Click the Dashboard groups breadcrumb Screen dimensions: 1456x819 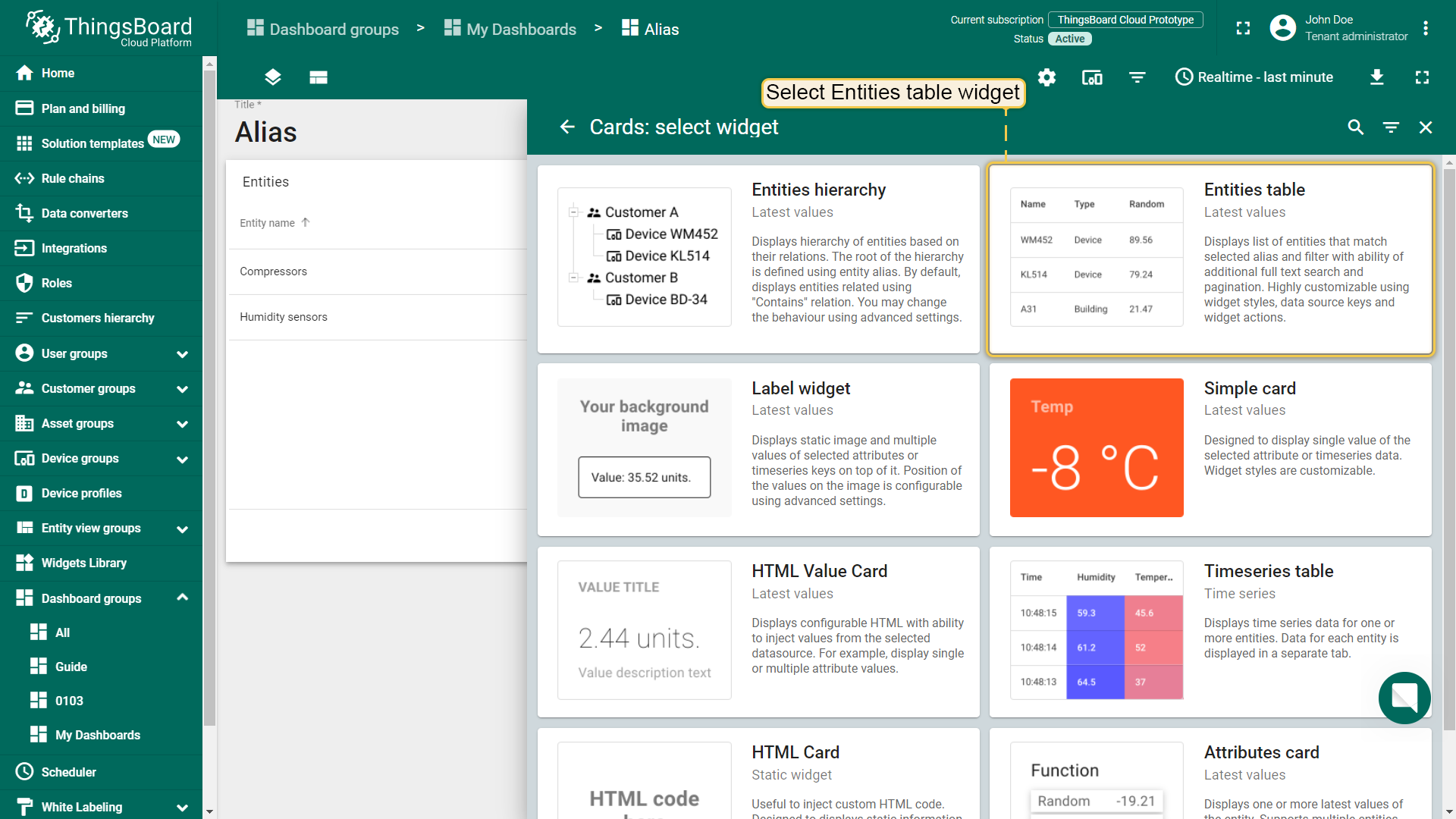(x=323, y=29)
